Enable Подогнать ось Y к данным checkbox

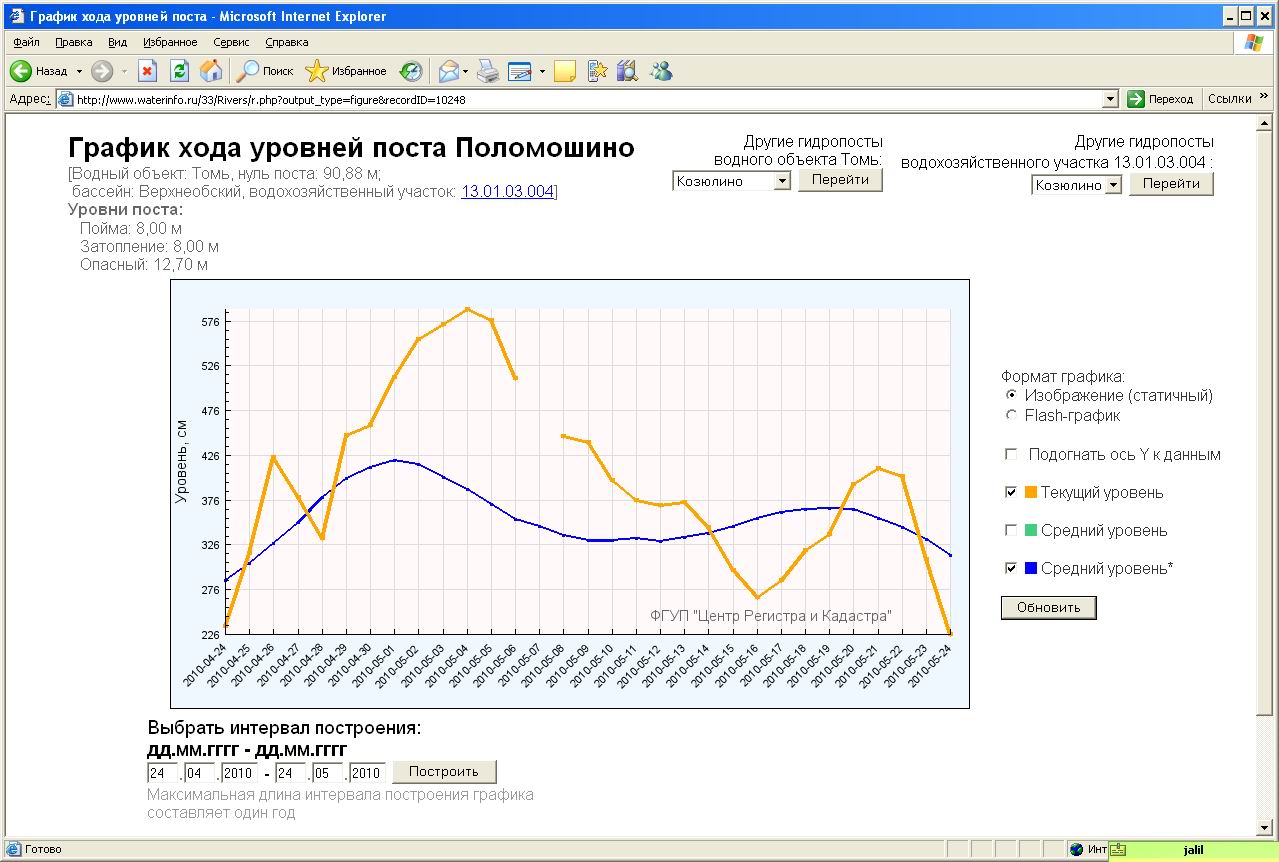pyautogui.click(x=1011, y=455)
